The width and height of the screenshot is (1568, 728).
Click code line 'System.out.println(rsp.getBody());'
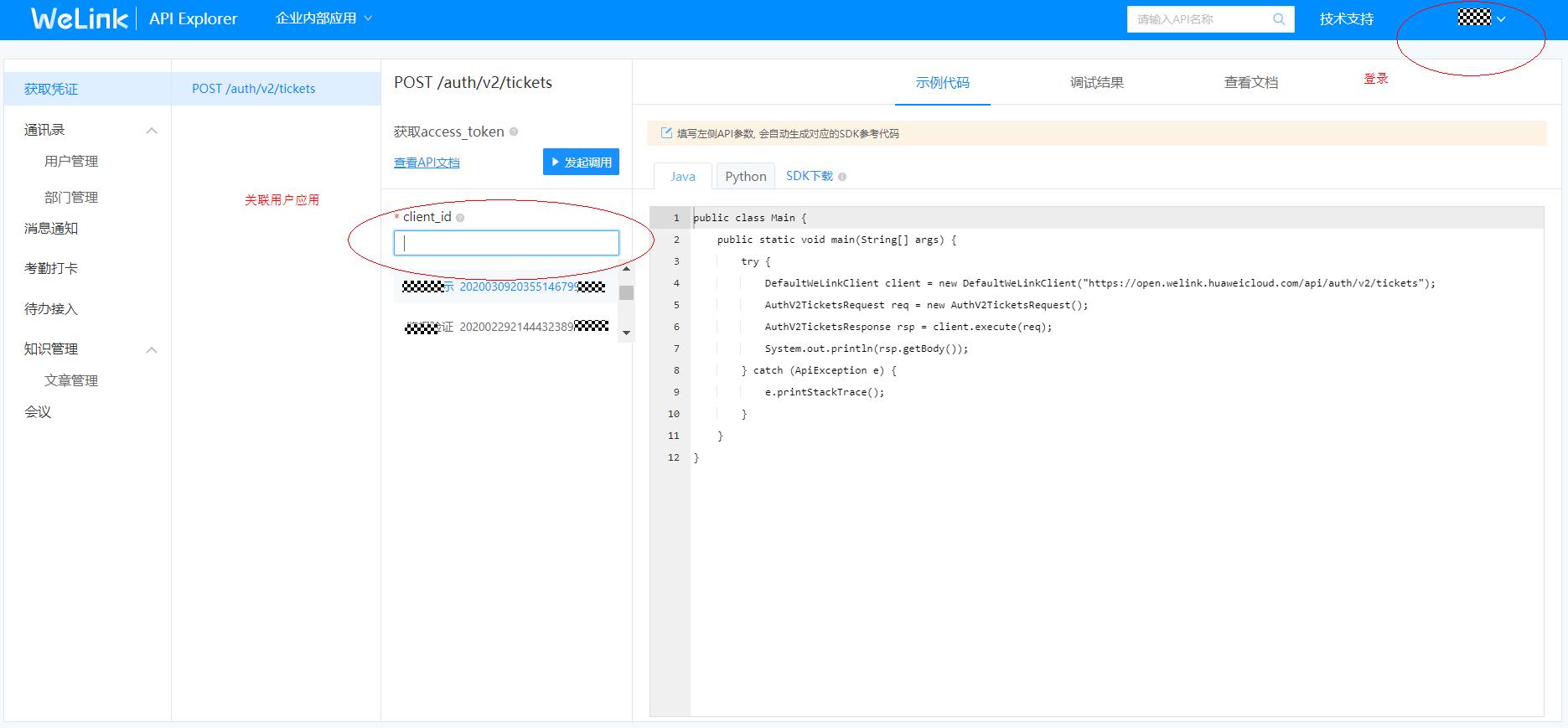pyautogui.click(x=867, y=349)
